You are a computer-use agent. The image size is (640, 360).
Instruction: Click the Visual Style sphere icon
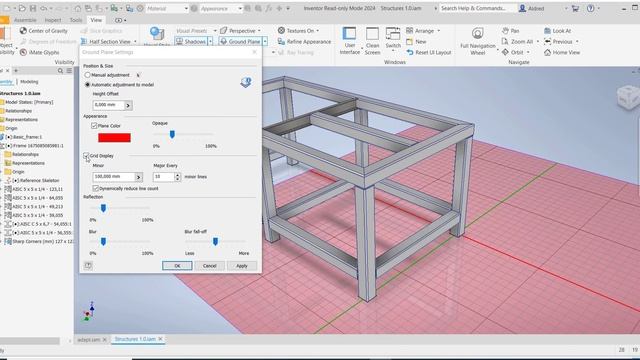(157, 33)
